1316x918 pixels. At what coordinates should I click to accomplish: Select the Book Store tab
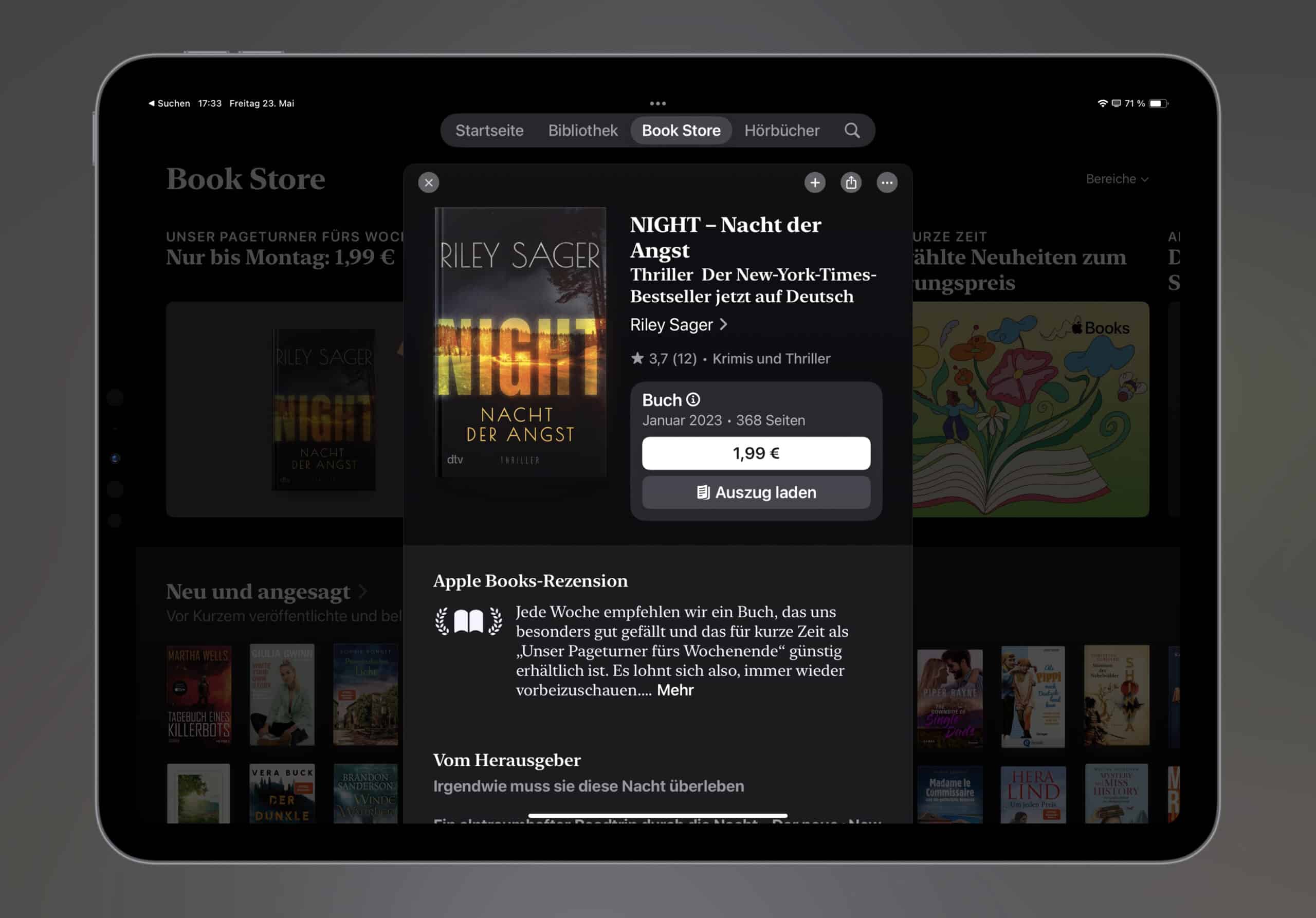pyautogui.click(x=681, y=131)
